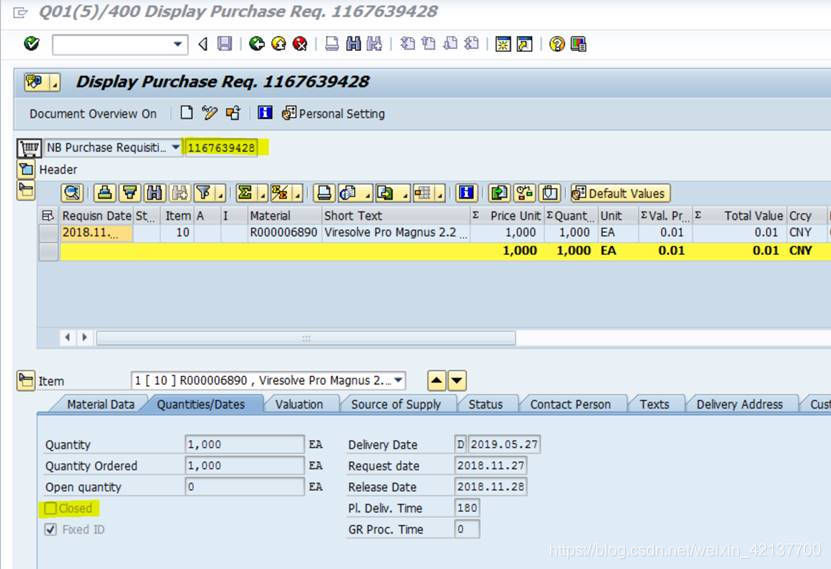Click the Save diskette icon
The image size is (831, 569).
(225, 44)
